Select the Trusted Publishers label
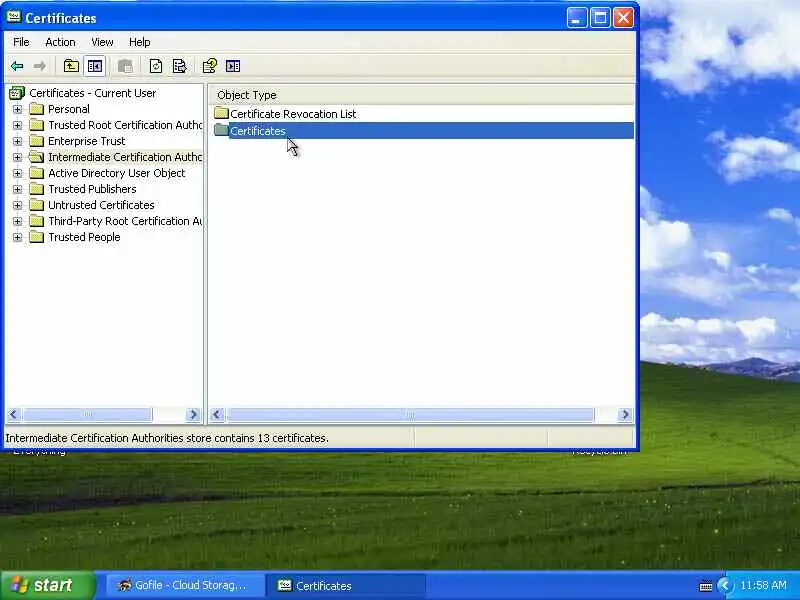Screen dimensions: 800x600 tap(92, 189)
